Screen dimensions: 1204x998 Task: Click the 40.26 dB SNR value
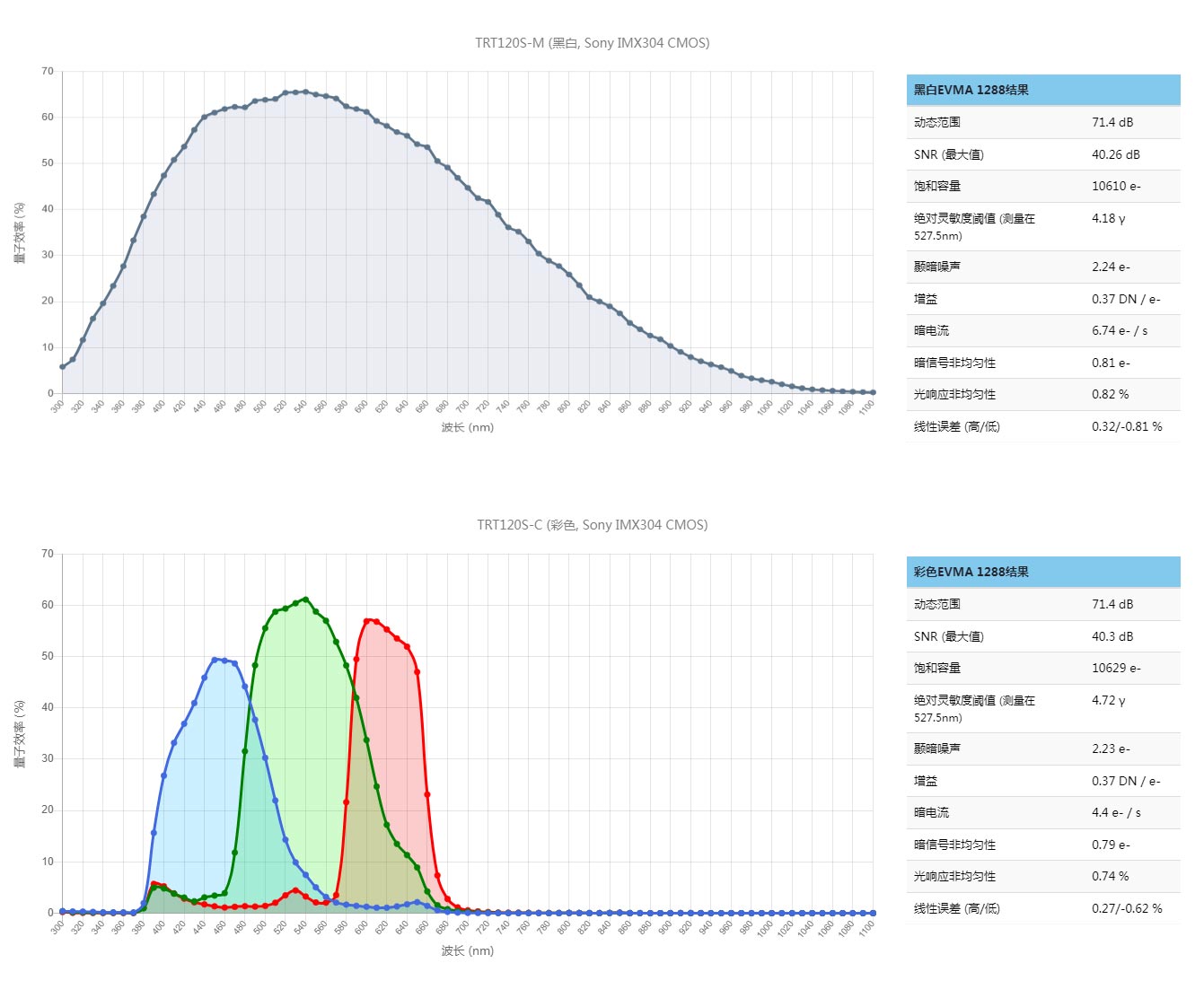pos(1115,154)
